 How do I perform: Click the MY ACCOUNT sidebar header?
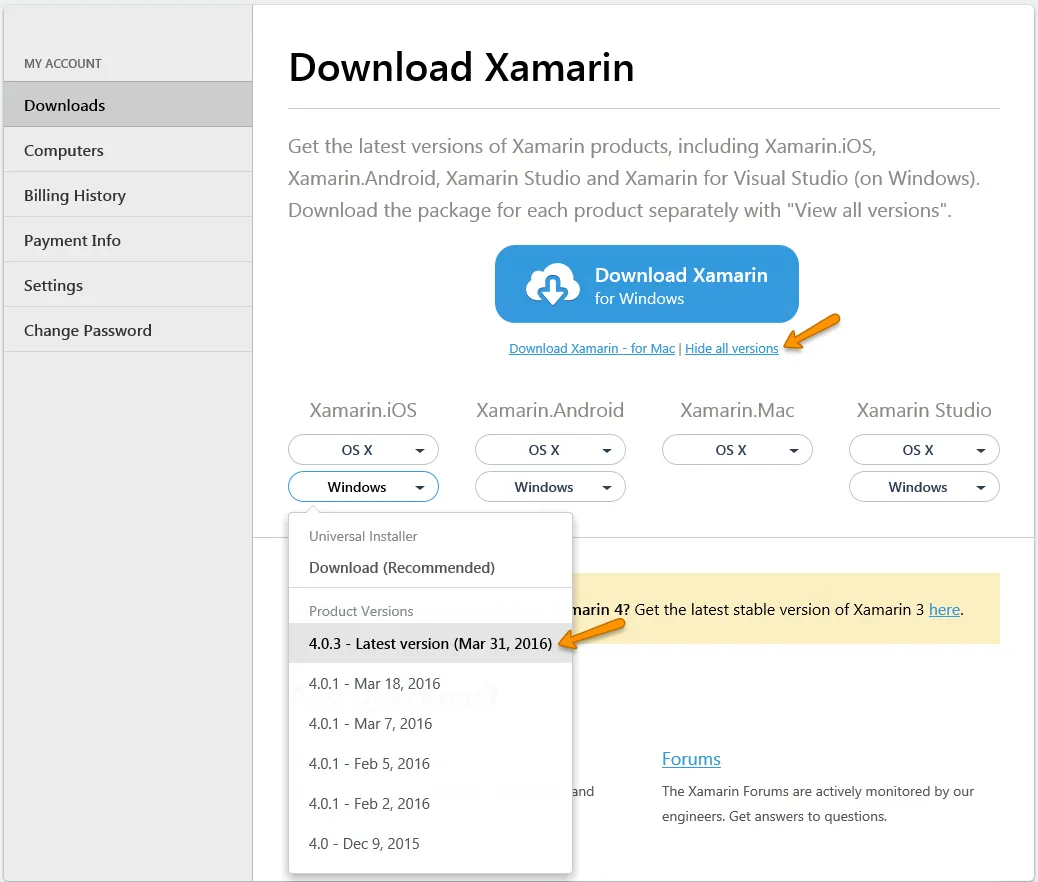[63, 64]
